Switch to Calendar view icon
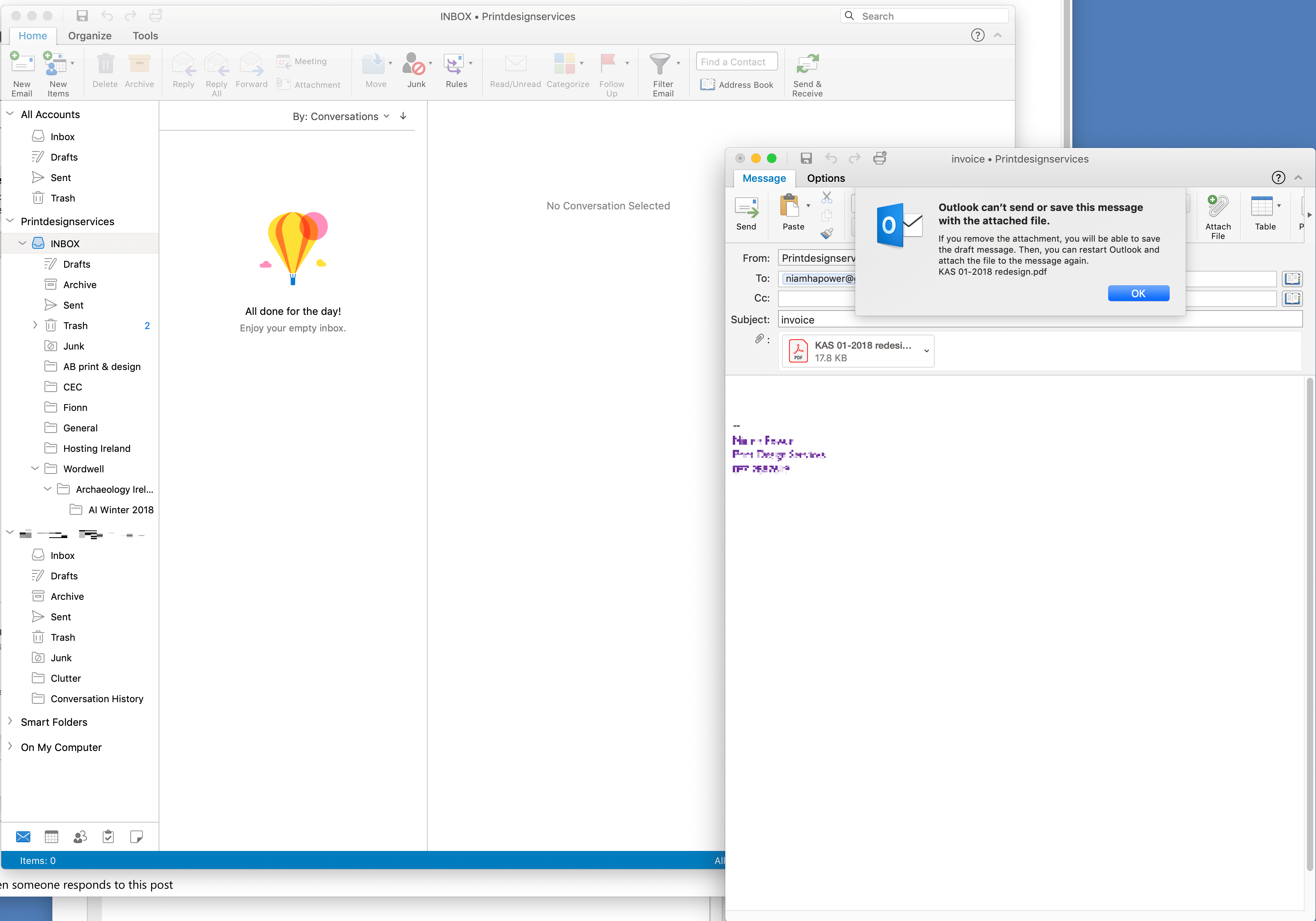Image resolution: width=1316 pixels, height=921 pixels. click(52, 836)
